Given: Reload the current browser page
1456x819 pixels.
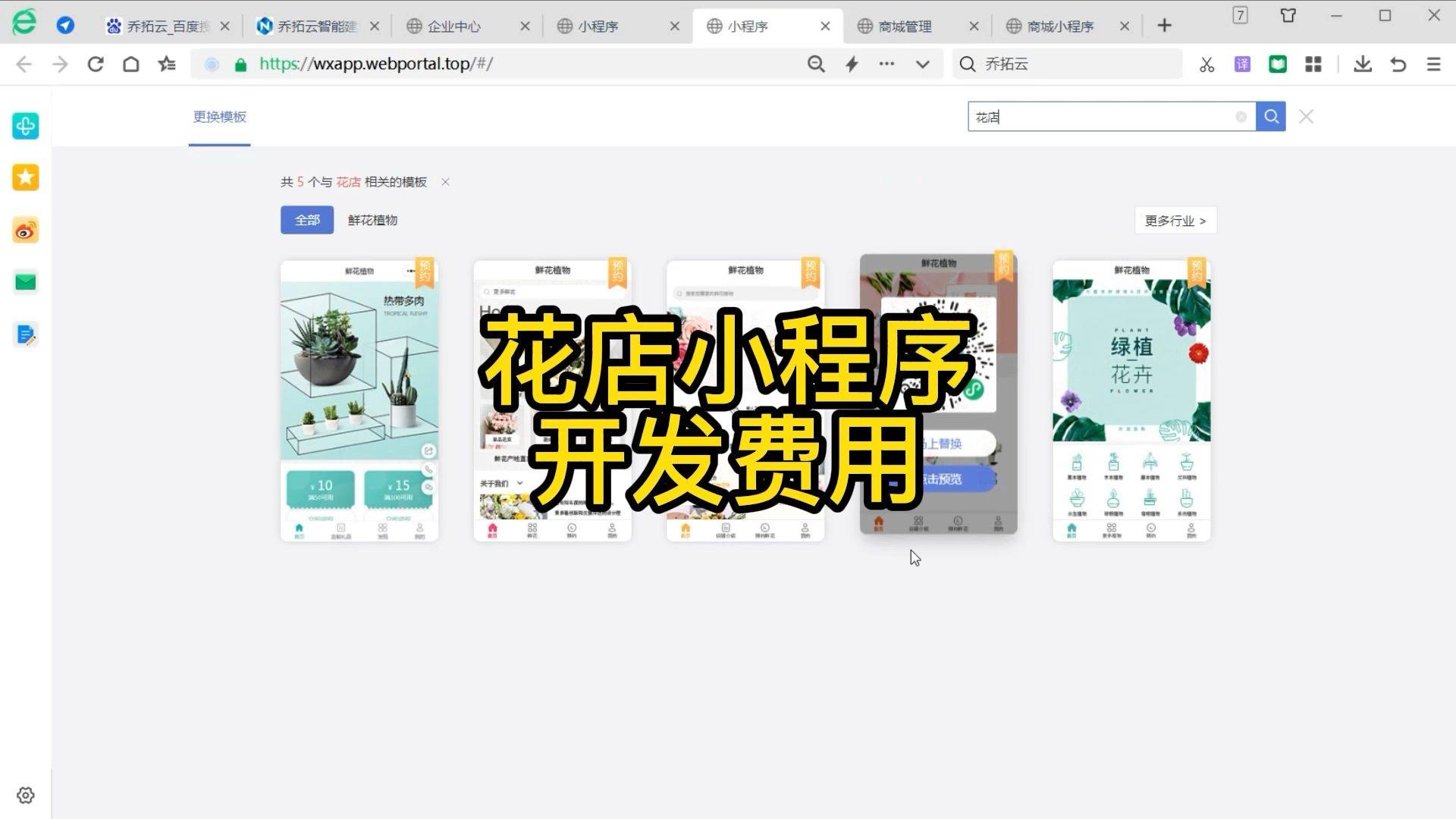Looking at the screenshot, I should pos(96,64).
